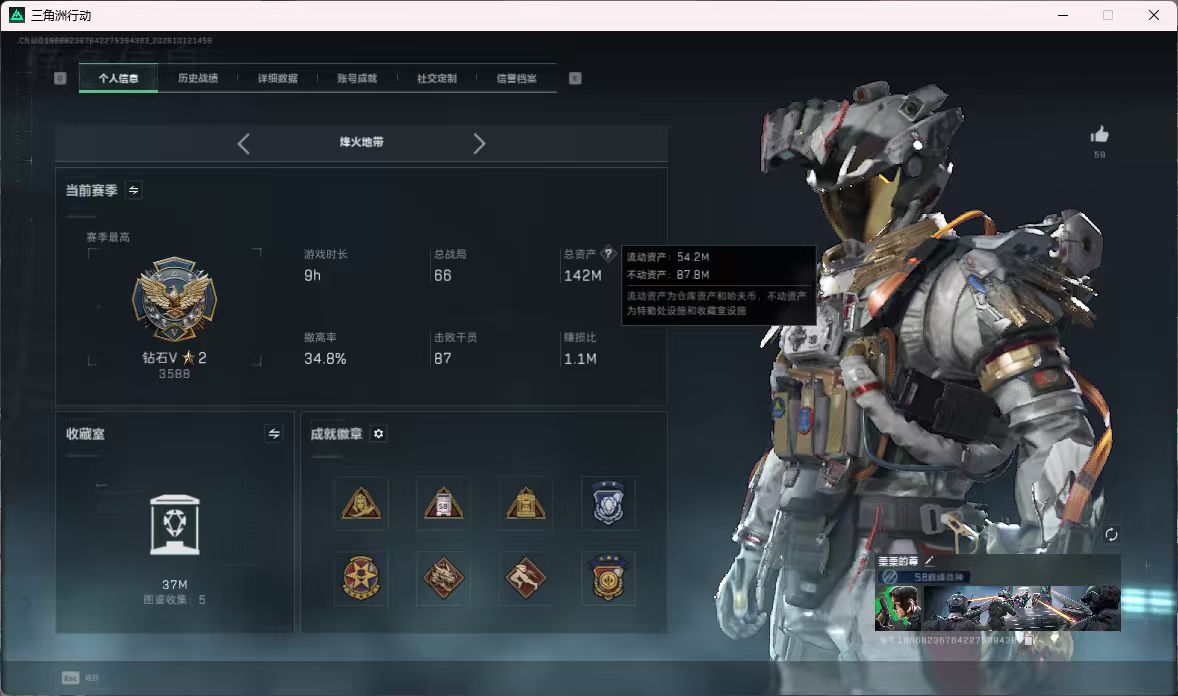
Task: Click the title tag below the nickname
Action: tap(923, 577)
